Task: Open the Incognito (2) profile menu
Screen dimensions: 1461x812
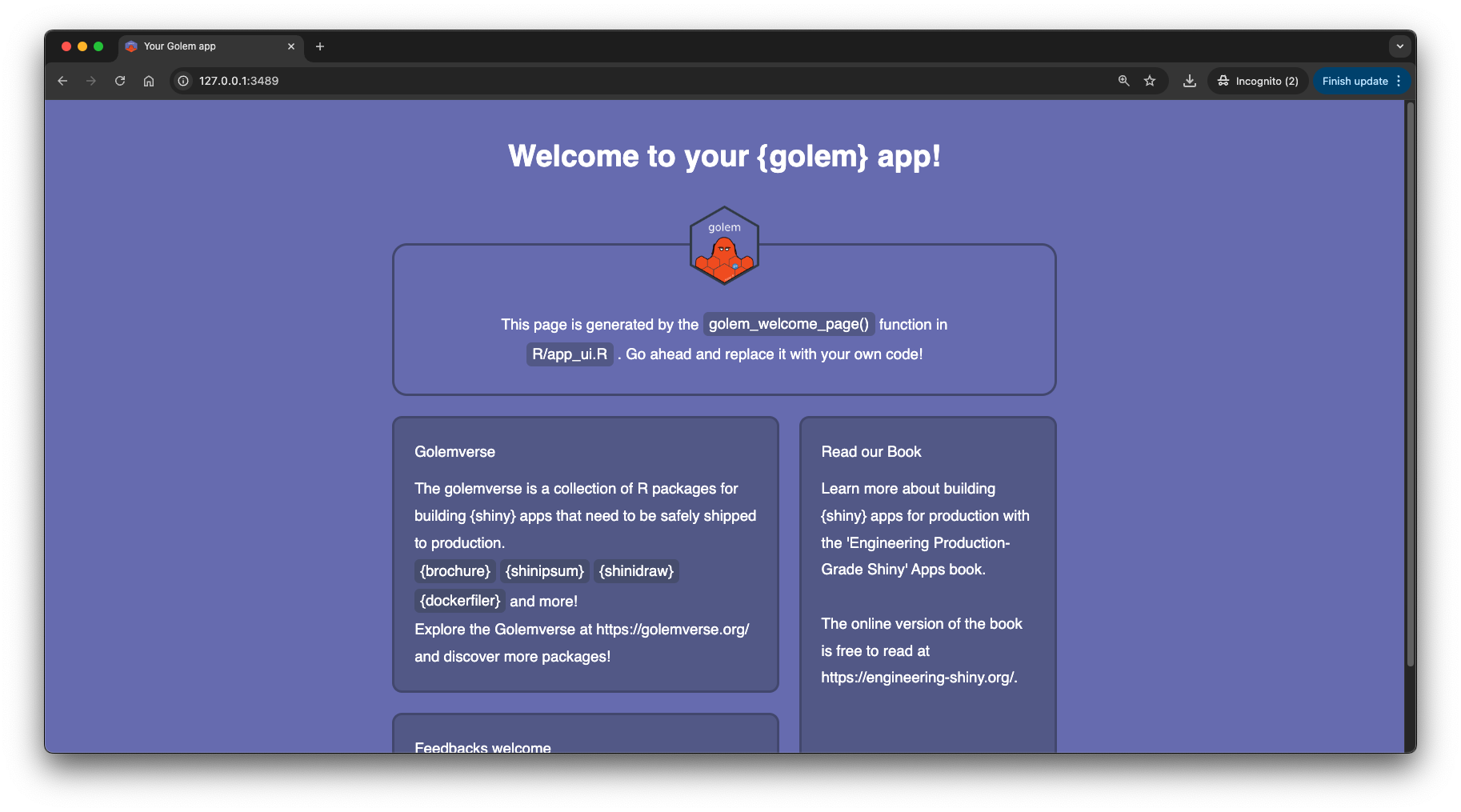Action: tap(1258, 81)
